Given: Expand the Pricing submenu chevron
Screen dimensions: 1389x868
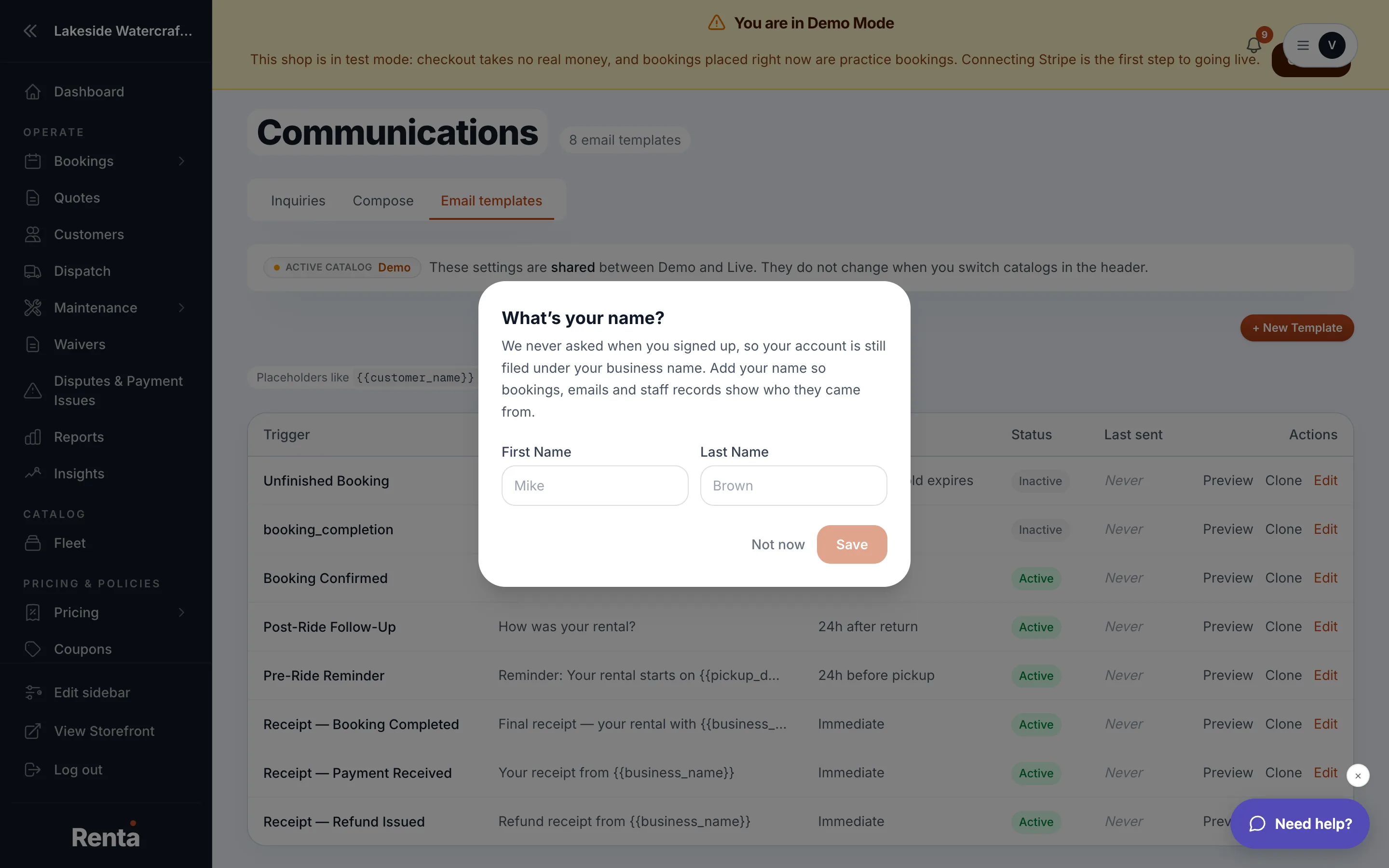Looking at the screenshot, I should click(181, 612).
